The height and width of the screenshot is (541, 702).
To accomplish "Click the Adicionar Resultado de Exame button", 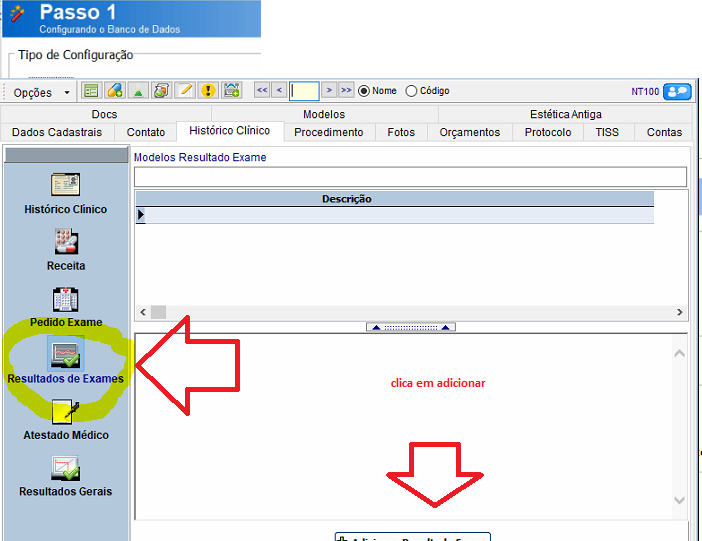I will pos(412,537).
